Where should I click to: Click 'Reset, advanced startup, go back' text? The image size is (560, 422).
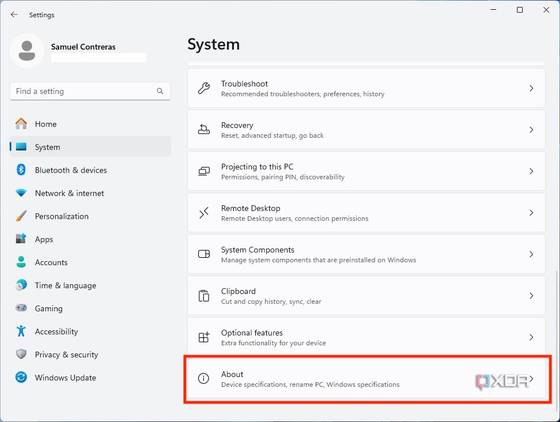(x=272, y=136)
